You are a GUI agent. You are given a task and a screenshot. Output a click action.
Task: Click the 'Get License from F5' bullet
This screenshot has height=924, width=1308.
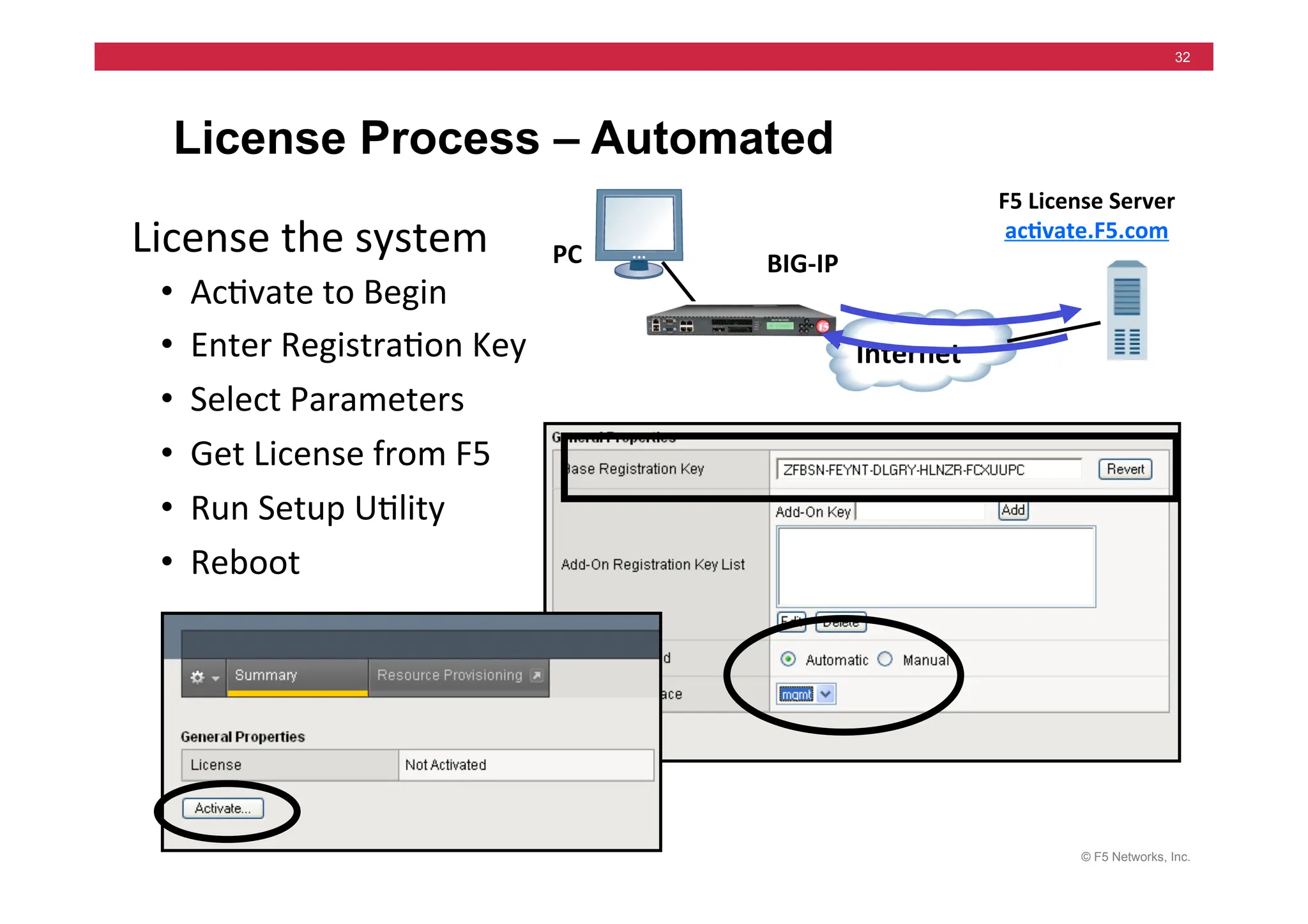click(340, 454)
